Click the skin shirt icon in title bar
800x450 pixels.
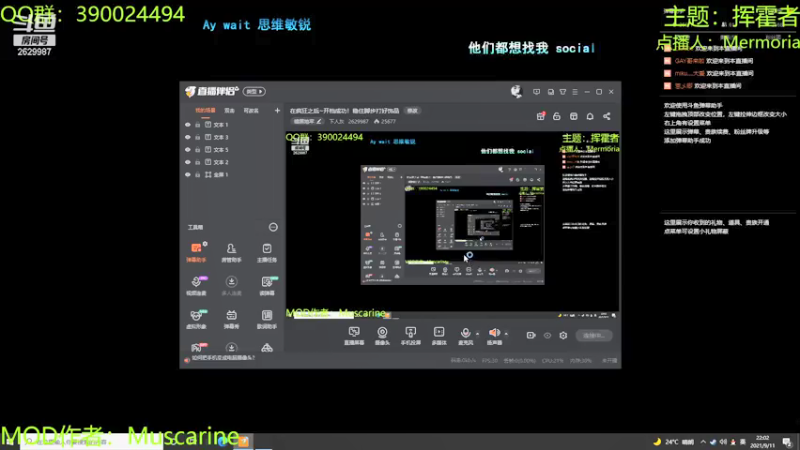point(563,92)
